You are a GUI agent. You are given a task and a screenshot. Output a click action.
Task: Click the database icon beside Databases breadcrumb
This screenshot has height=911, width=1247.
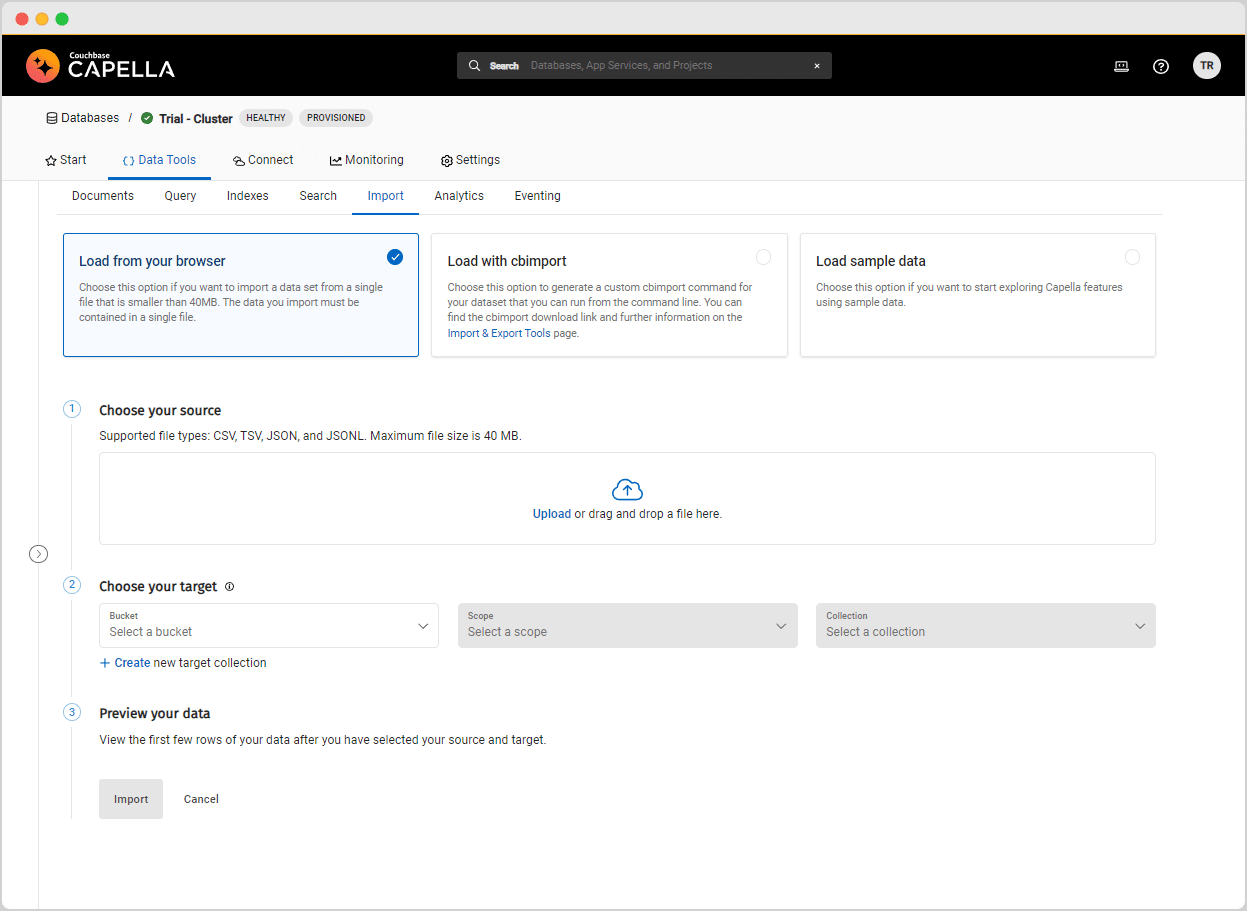50,117
